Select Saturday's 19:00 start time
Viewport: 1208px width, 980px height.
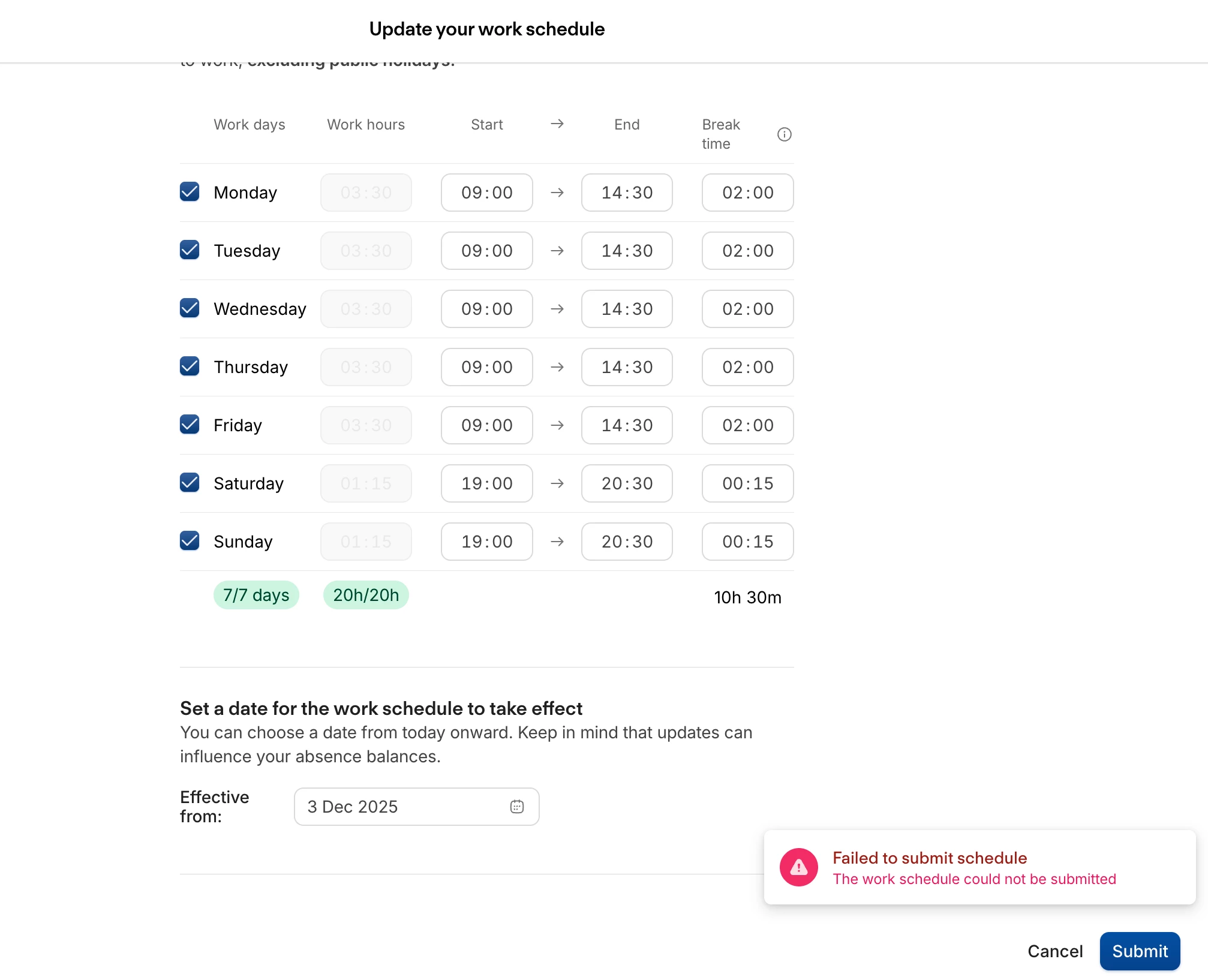point(486,483)
